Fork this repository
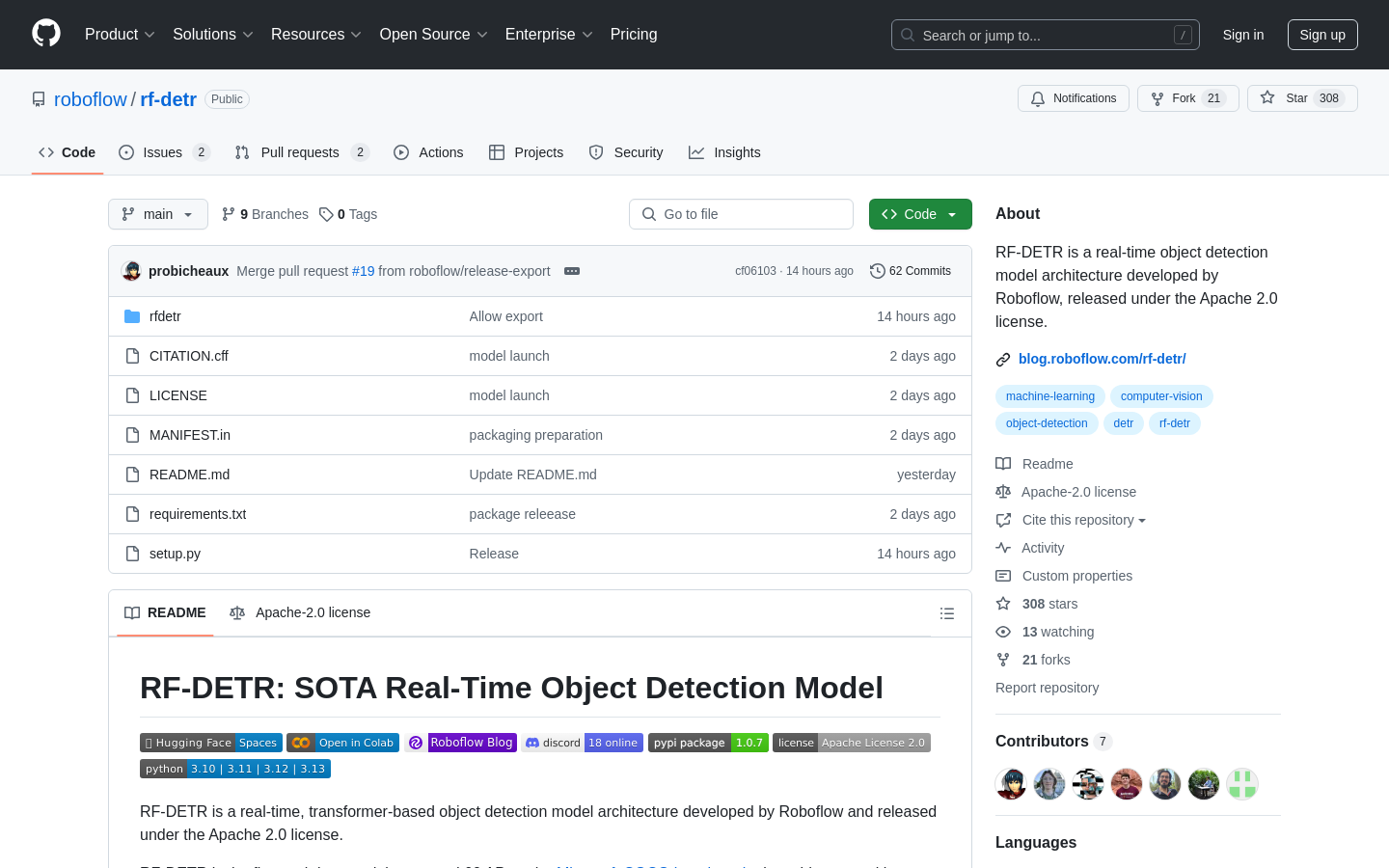 point(1188,98)
